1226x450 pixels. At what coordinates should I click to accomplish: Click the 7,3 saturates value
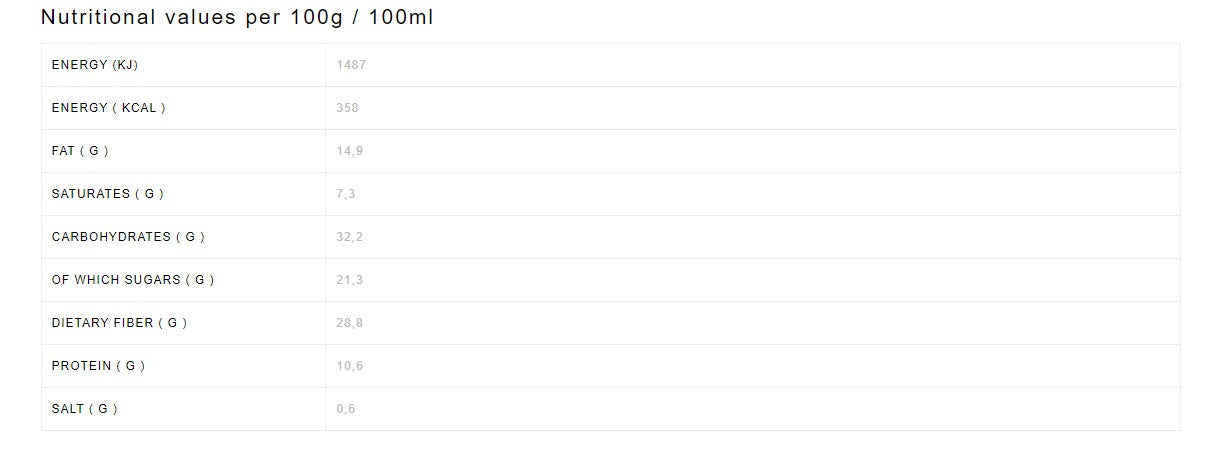click(345, 194)
